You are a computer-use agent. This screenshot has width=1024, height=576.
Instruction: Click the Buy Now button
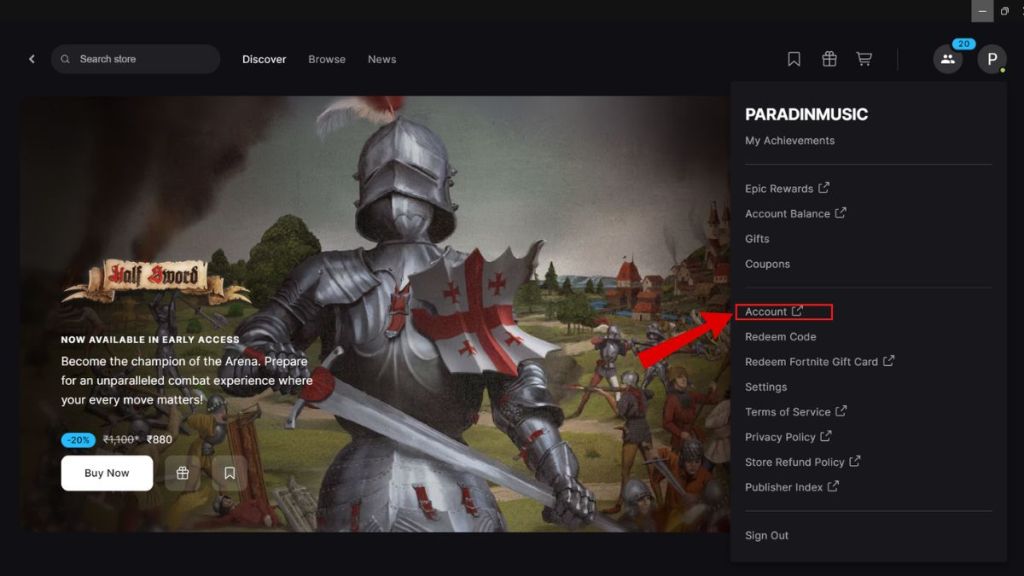[106, 472]
